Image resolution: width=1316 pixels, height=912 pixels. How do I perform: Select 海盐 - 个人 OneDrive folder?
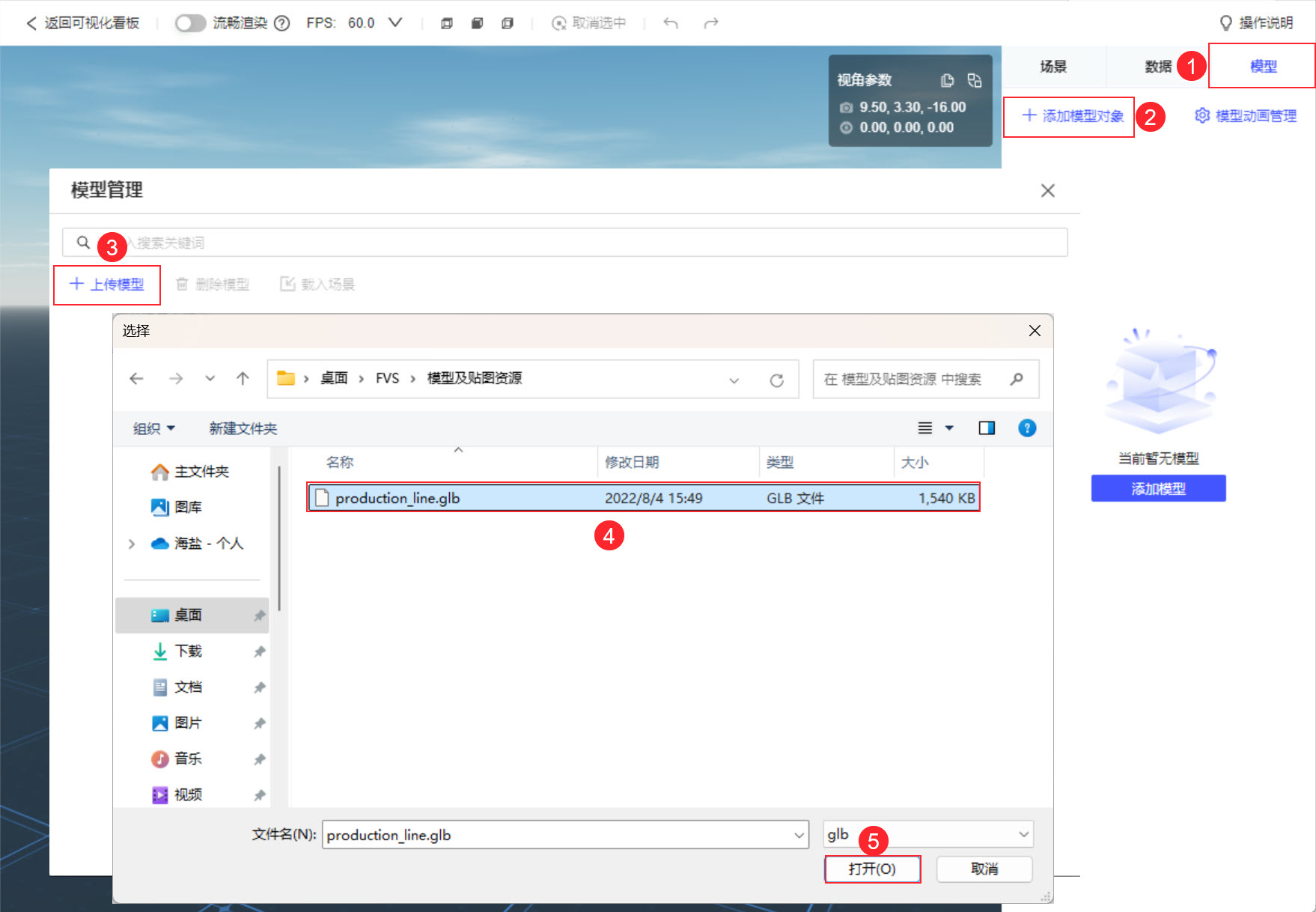pyautogui.click(x=198, y=544)
